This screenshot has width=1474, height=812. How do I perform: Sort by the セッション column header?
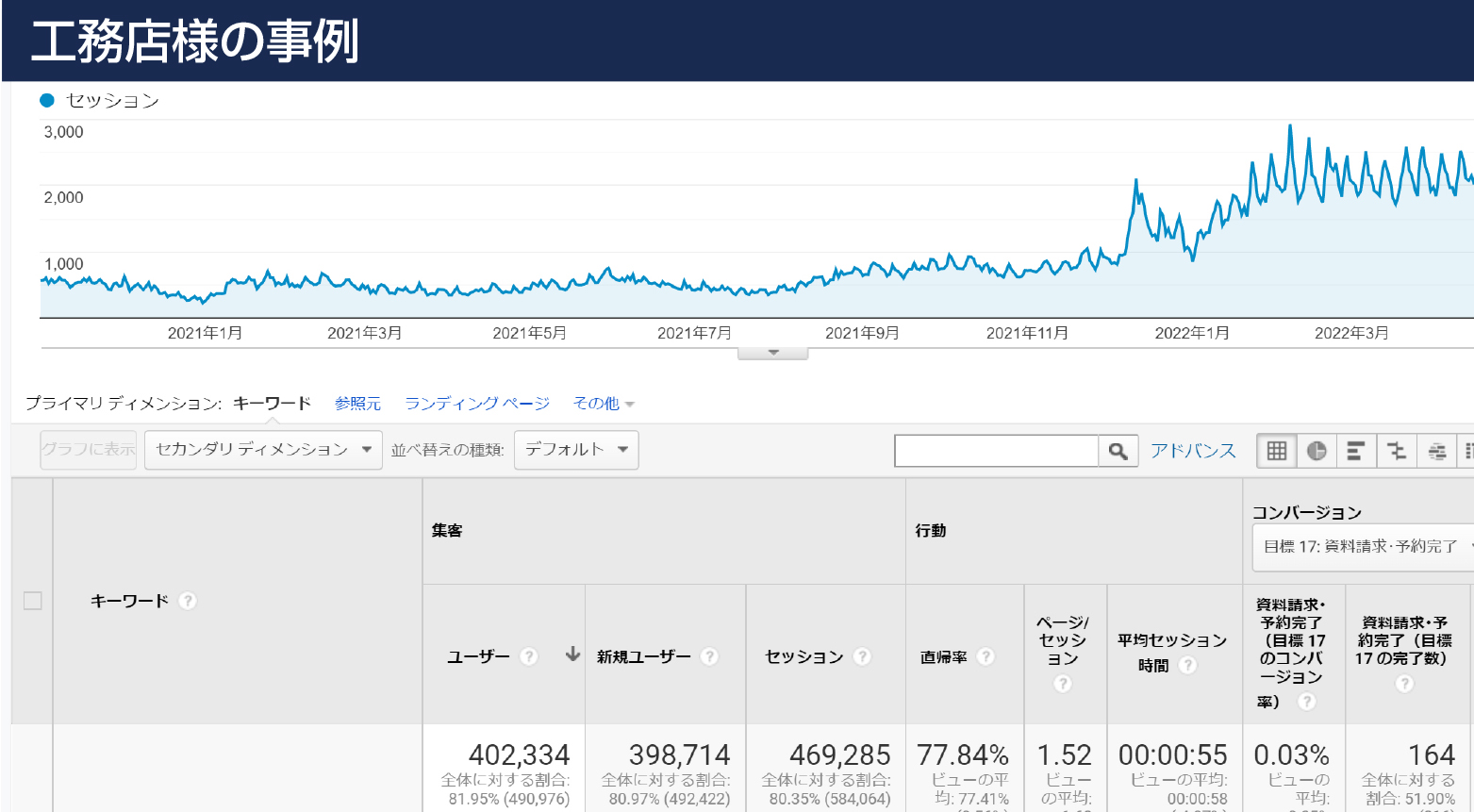point(804,656)
